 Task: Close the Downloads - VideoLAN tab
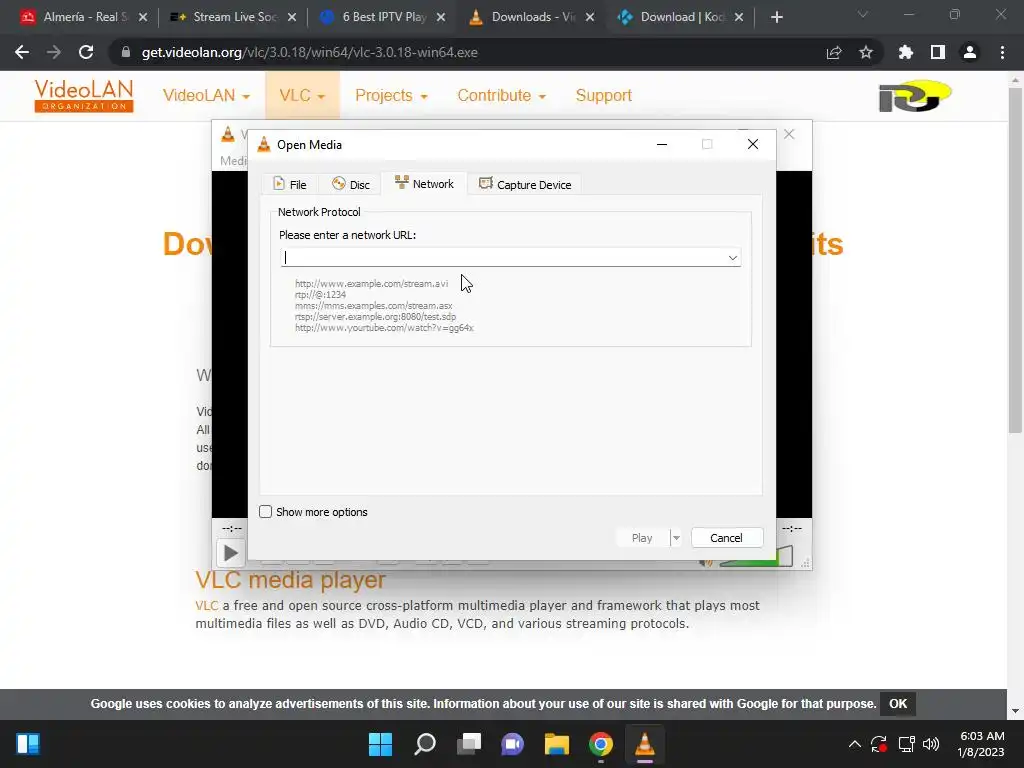(590, 17)
